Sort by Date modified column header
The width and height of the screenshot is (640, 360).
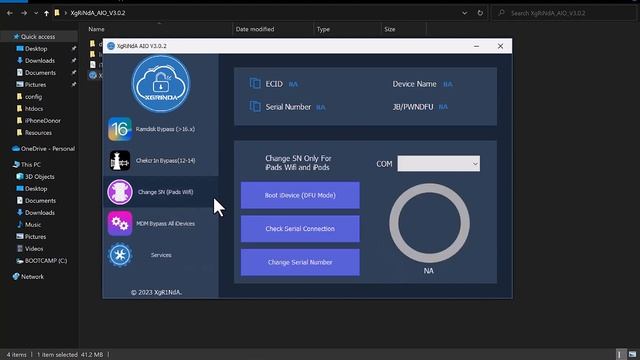(255, 29)
